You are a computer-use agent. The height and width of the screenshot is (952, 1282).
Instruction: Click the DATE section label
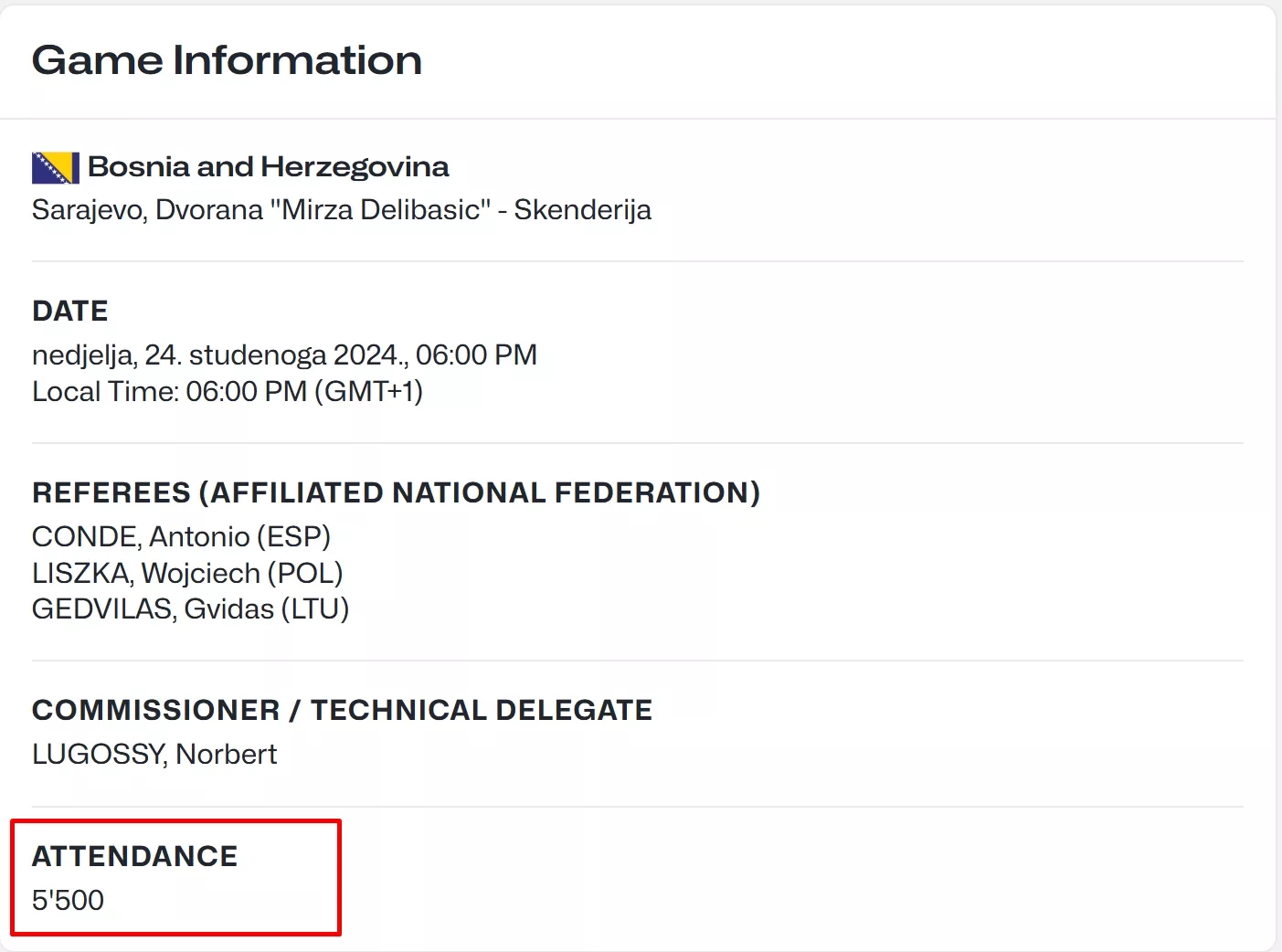[x=70, y=312]
